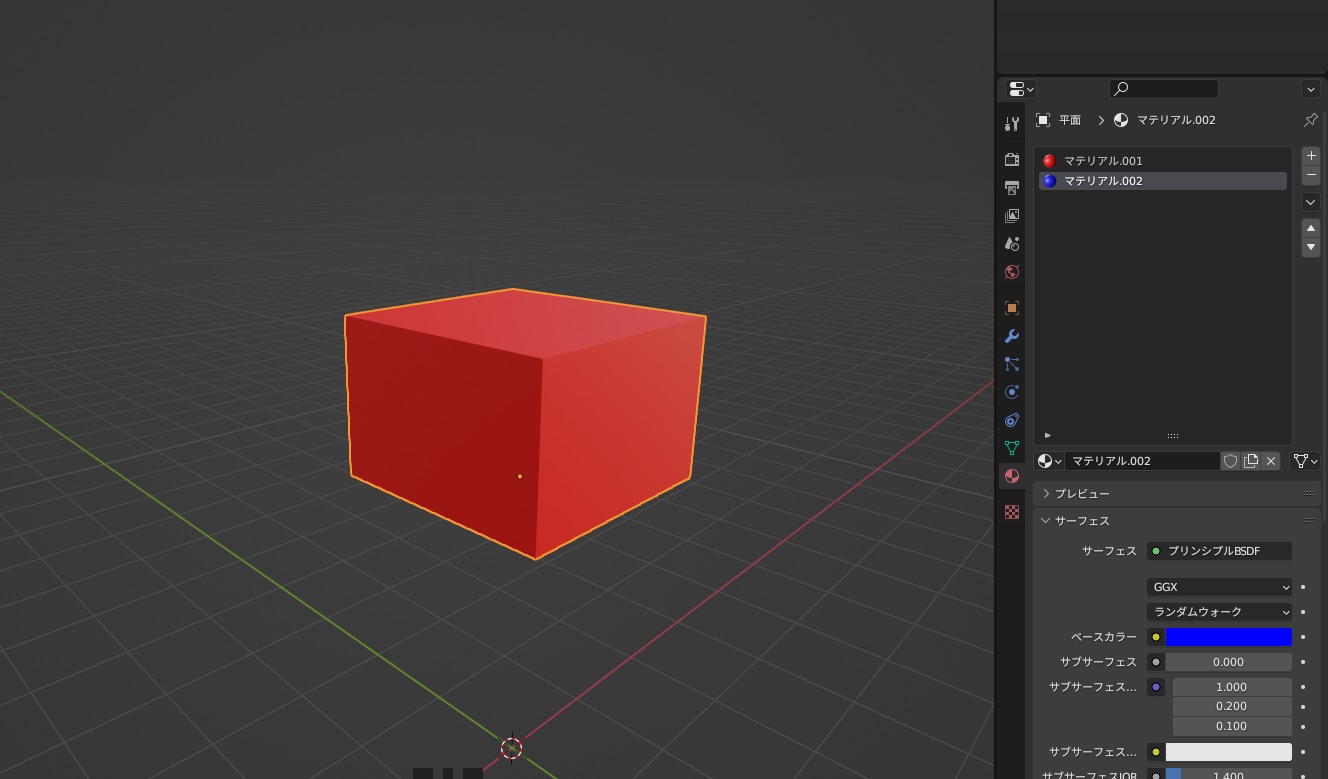Open Output properties (printer icon)
This screenshot has height=779, width=1328.
click(1011, 187)
